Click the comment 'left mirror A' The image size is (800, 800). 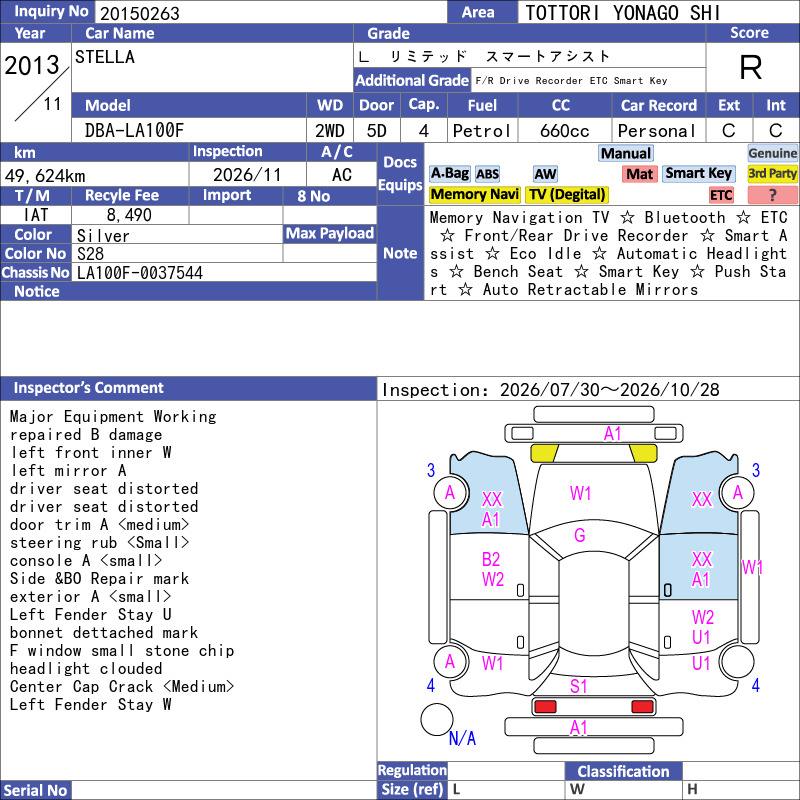click(68, 470)
